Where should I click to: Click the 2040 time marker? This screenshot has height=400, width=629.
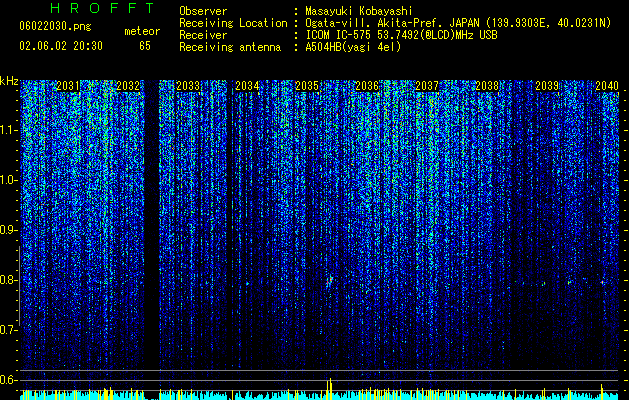click(607, 86)
